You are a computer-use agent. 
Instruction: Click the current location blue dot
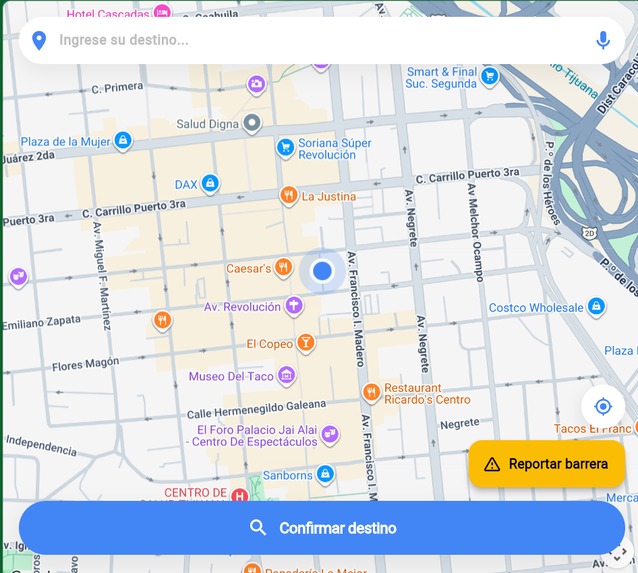pyautogui.click(x=322, y=271)
